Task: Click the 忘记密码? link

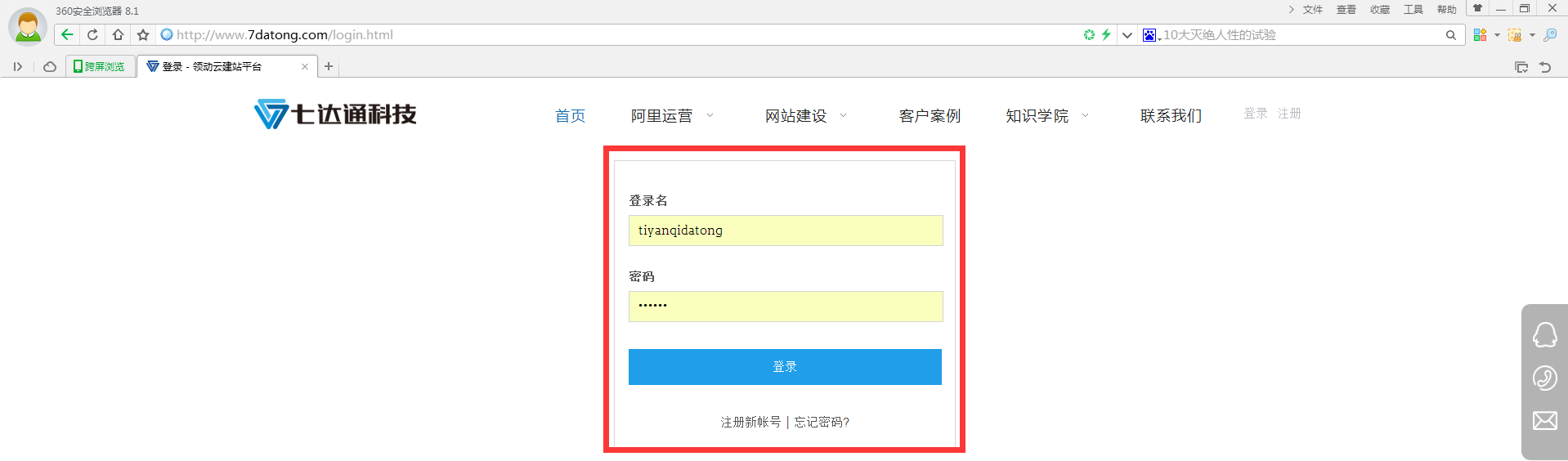Action: click(x=822, y=423)
